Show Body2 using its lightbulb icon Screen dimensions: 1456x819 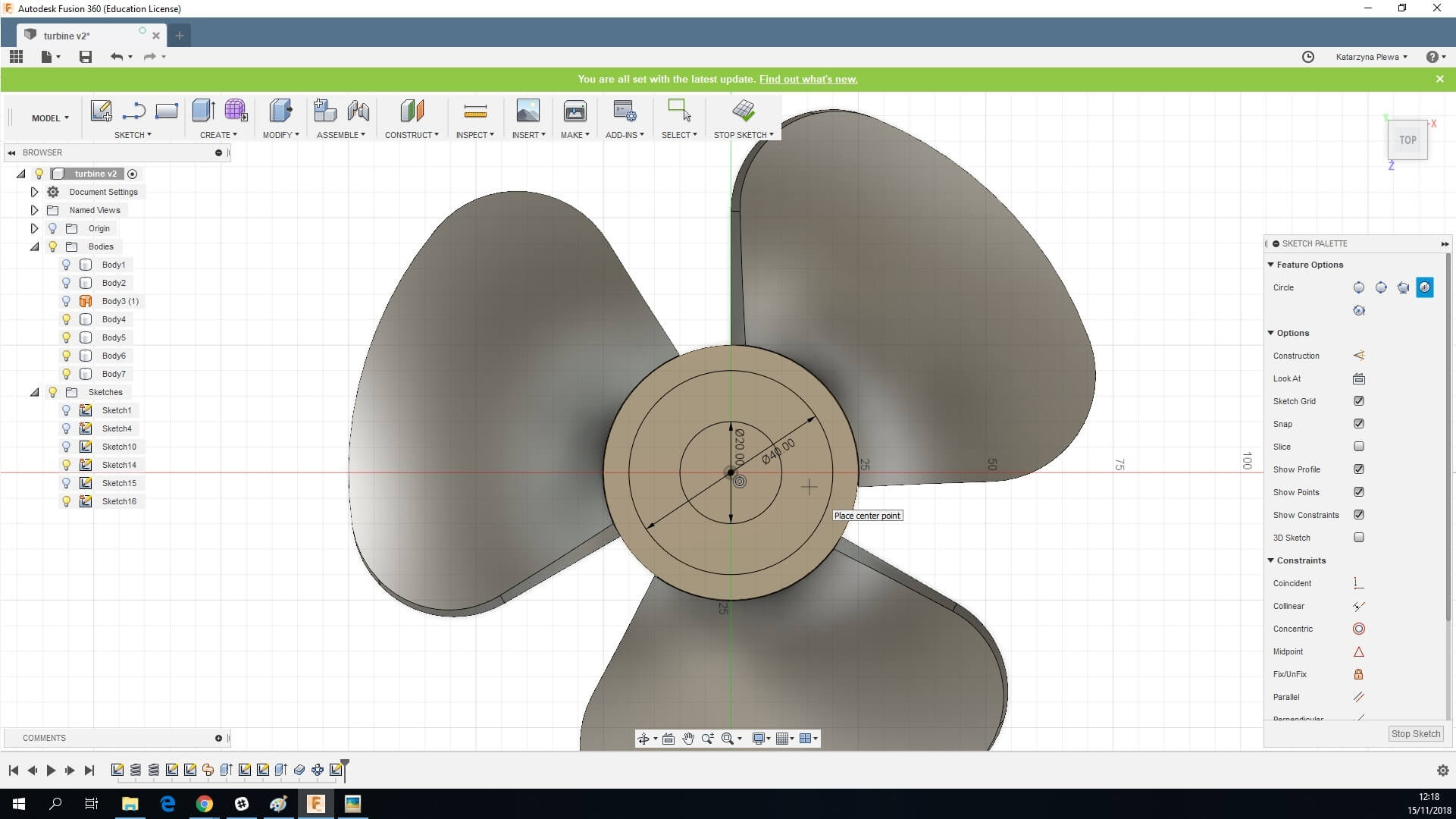(x=66, y=283)
